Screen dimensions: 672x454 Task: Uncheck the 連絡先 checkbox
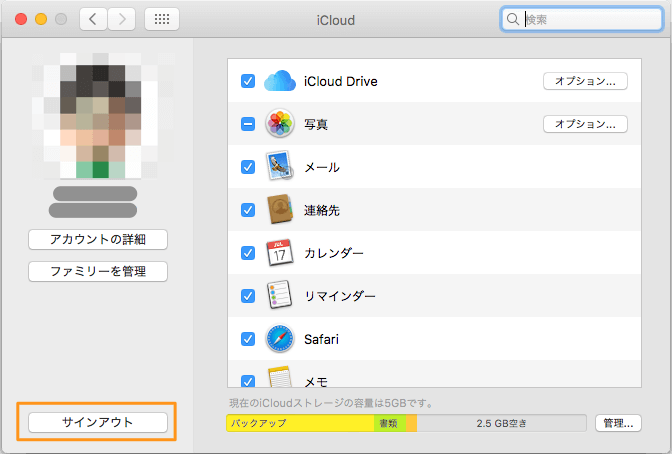248,210
